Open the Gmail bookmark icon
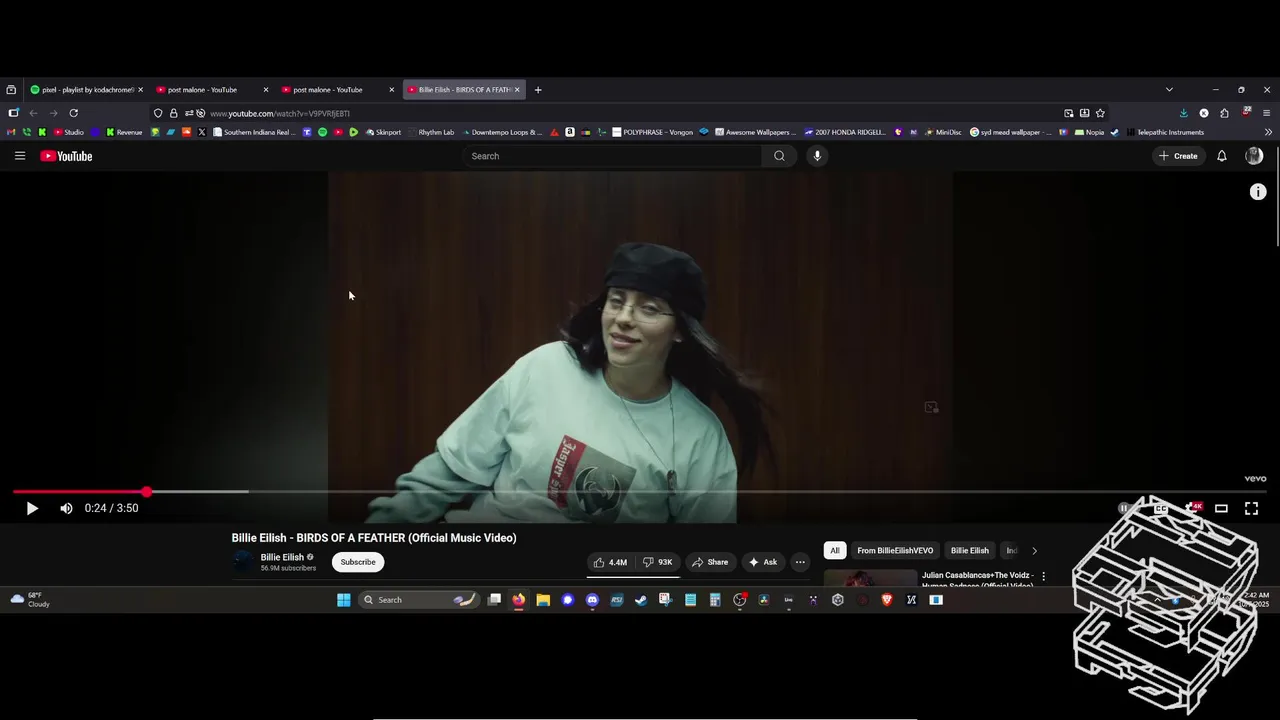The height and width of the screenshot is (720, 1280). coord(12,132)
